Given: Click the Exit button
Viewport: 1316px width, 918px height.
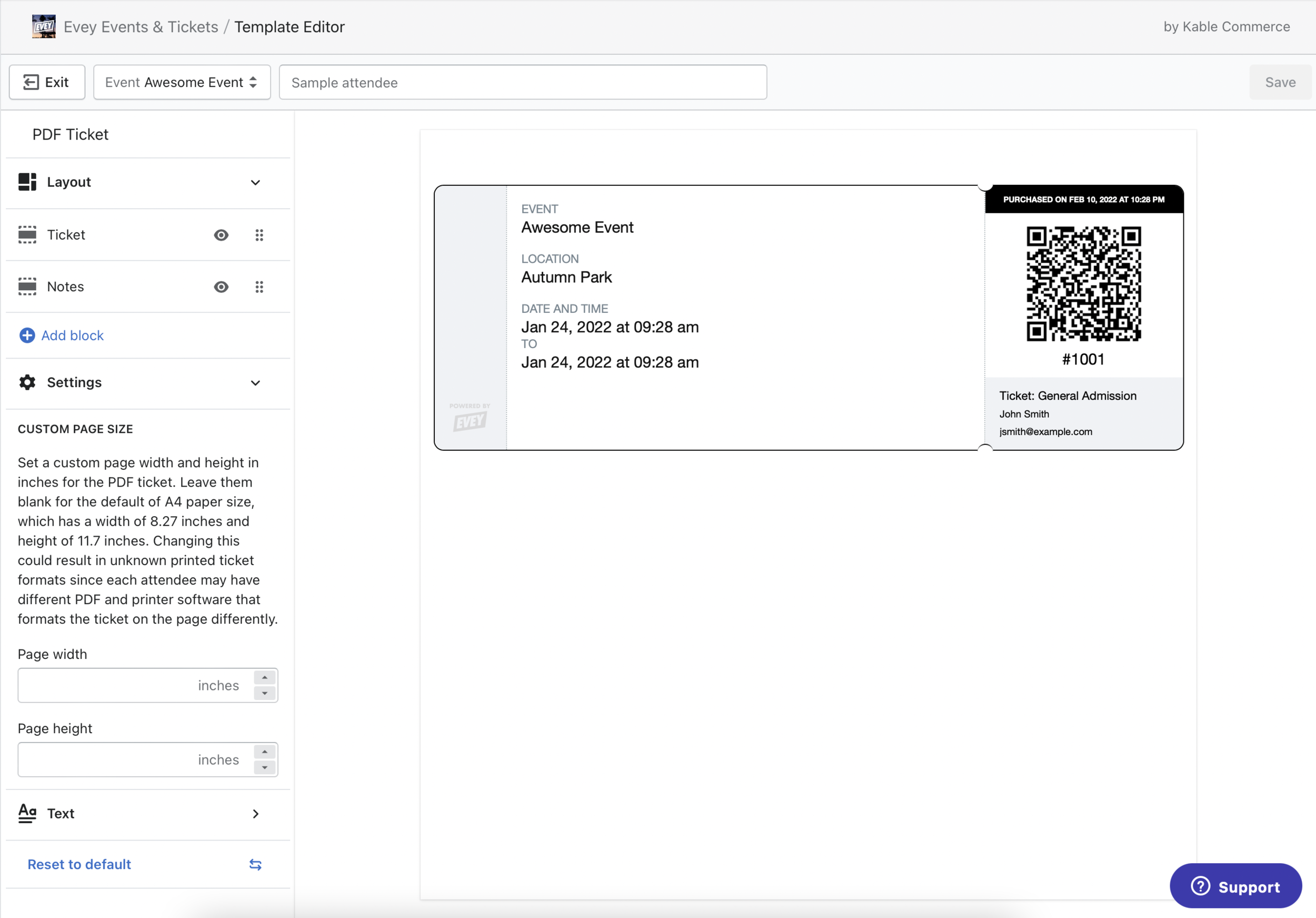Looking at the screenshot, I should 47,83.
